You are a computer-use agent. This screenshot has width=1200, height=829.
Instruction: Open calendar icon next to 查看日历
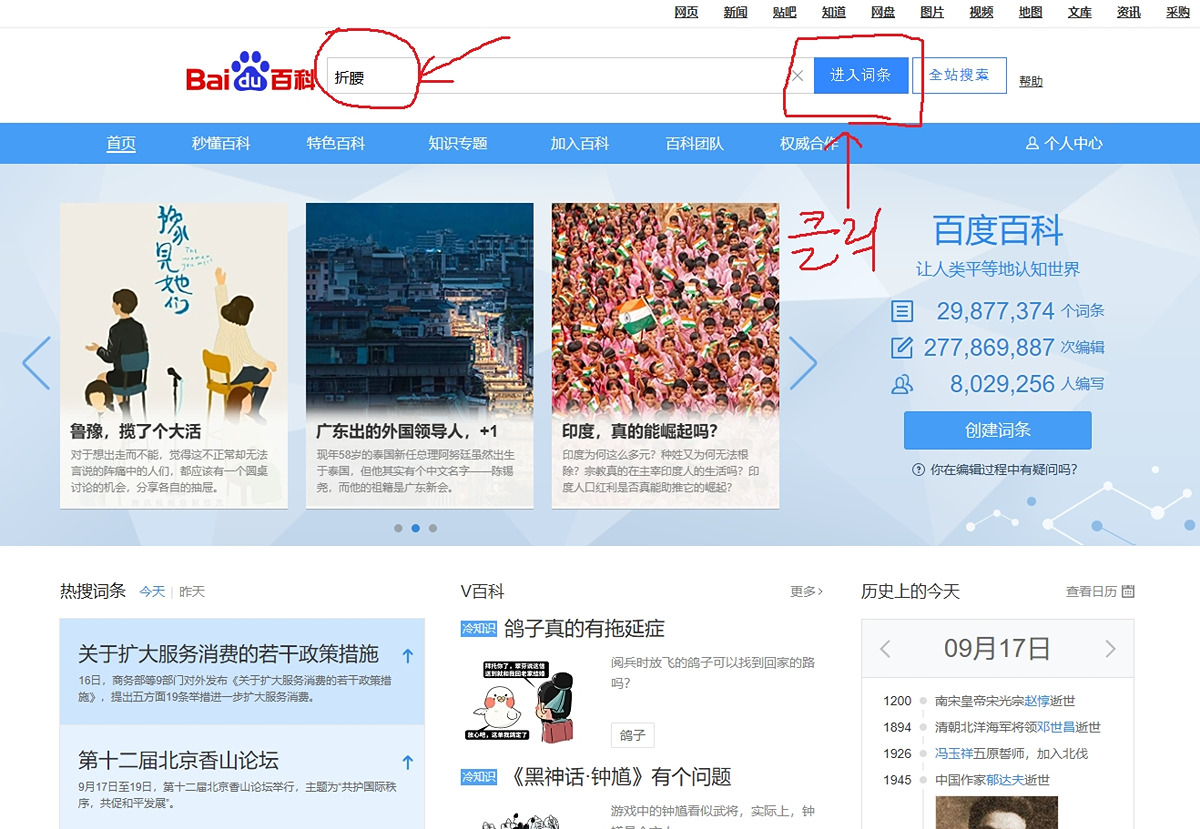pyautogui.click(x=1128, y=591)
